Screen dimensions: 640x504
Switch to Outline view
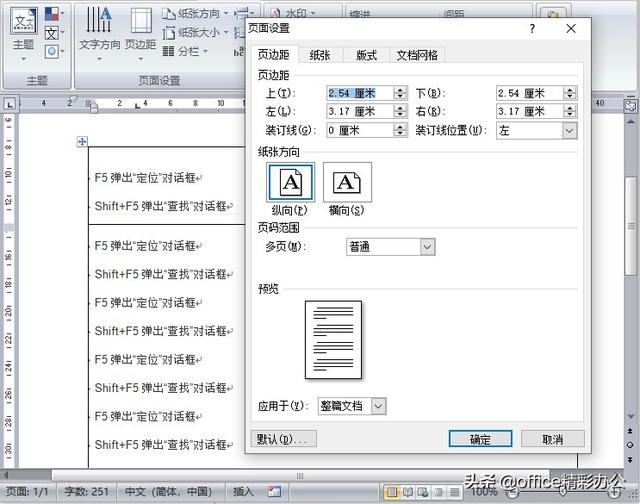439,493
